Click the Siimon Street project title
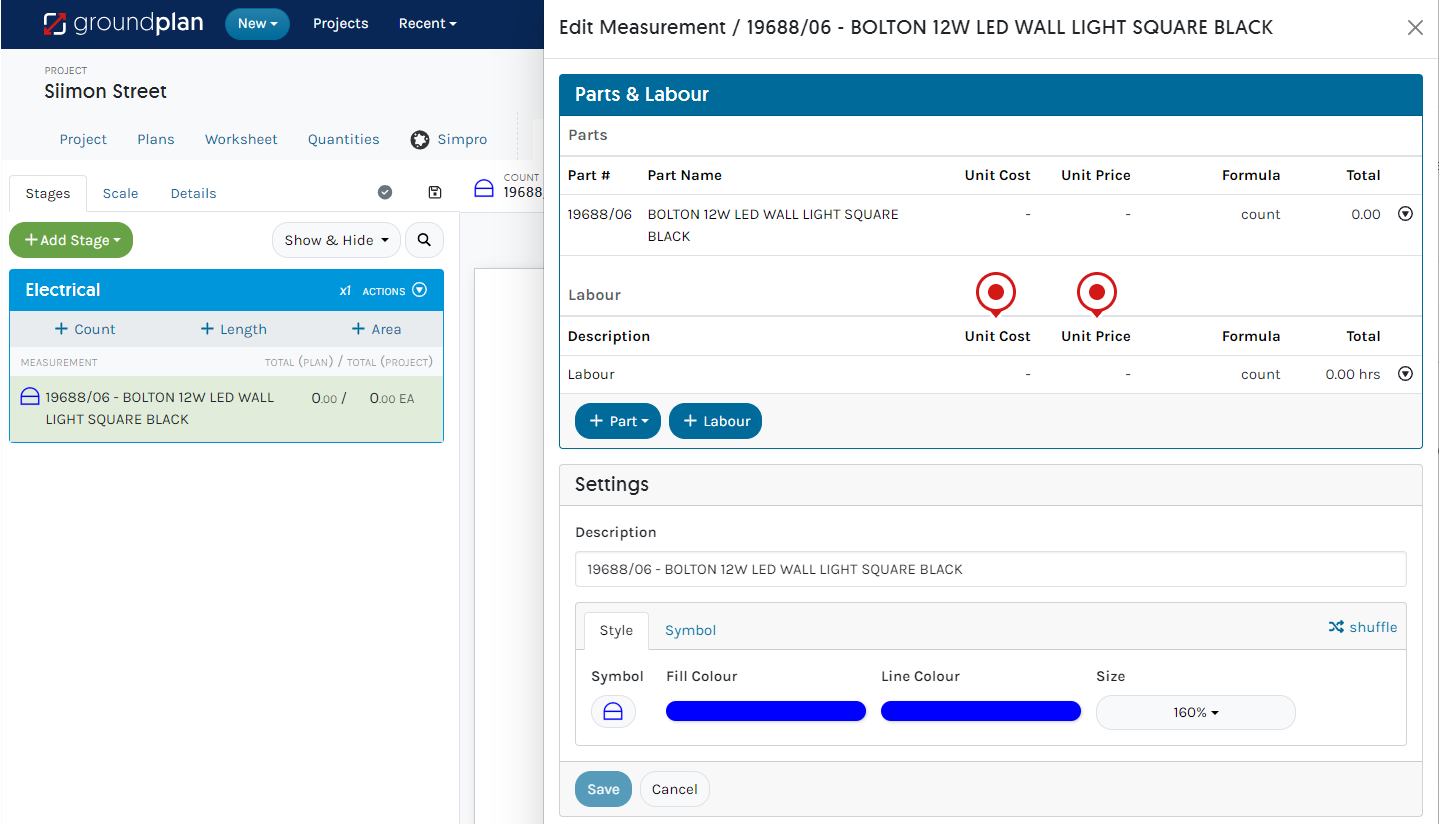The width and height of the screenshot is (1440, 824). [x=106, y=91]
